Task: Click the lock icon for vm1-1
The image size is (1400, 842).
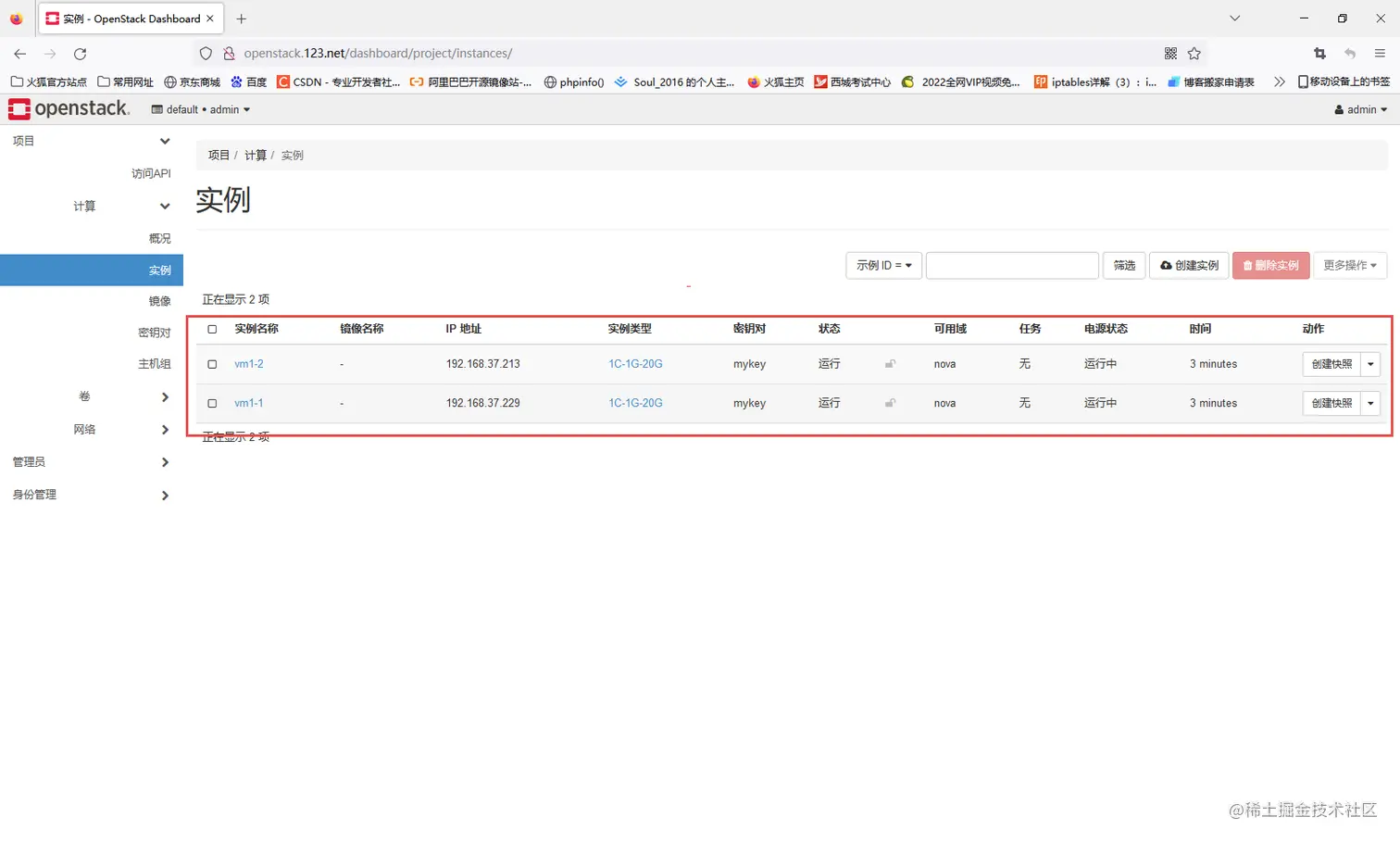Action: pos(890,403)
